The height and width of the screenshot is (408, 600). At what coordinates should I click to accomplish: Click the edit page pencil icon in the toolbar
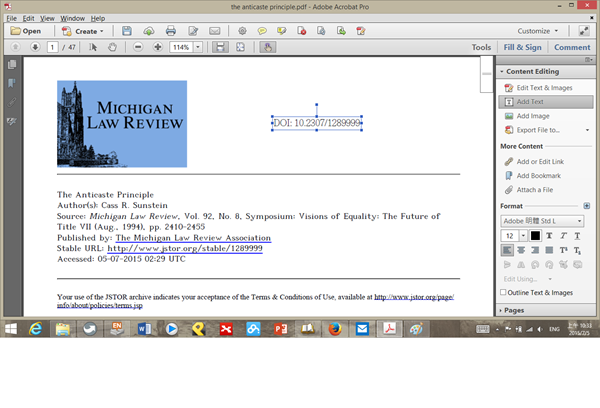click(193, 31)
